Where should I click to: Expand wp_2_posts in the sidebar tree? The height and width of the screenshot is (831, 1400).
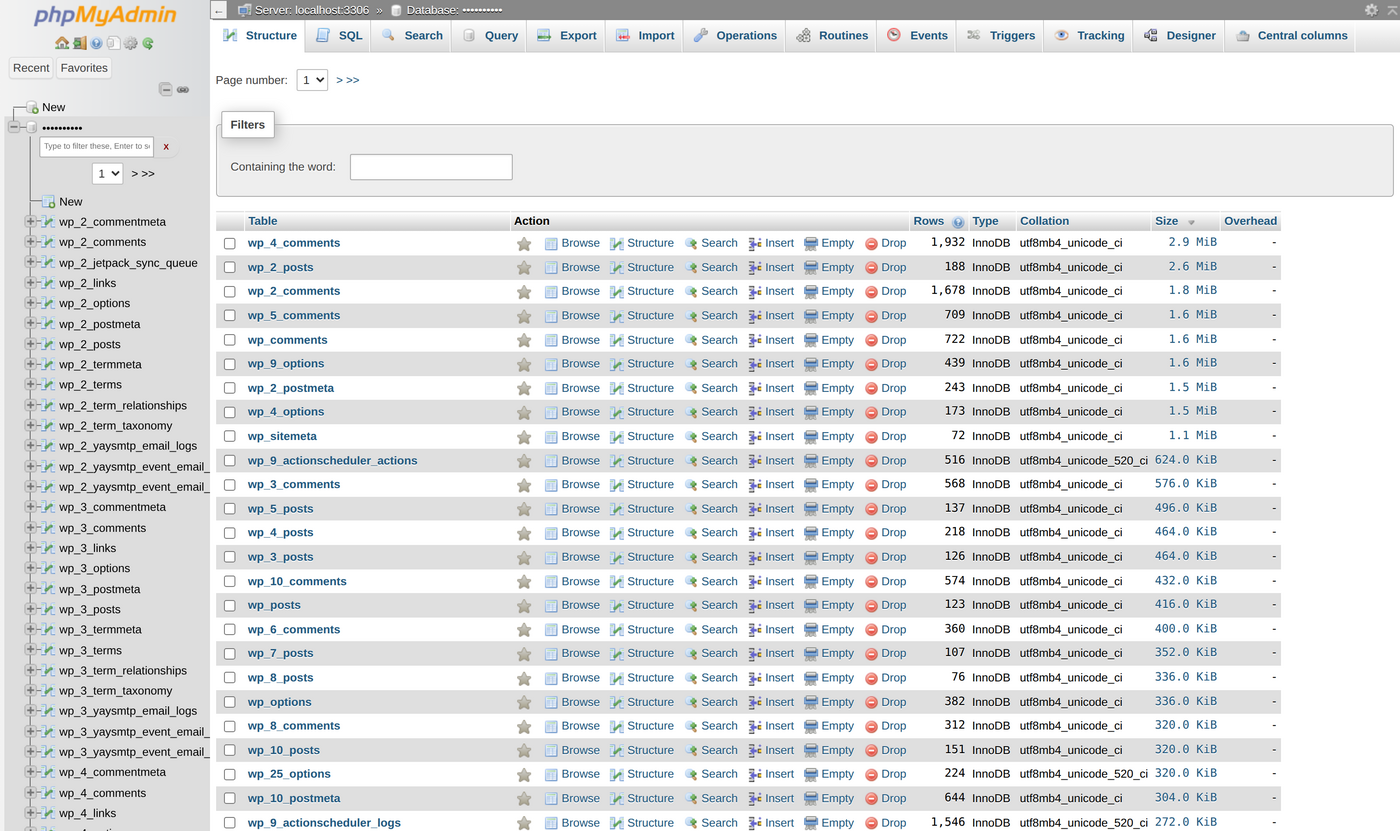pos(30,344)
